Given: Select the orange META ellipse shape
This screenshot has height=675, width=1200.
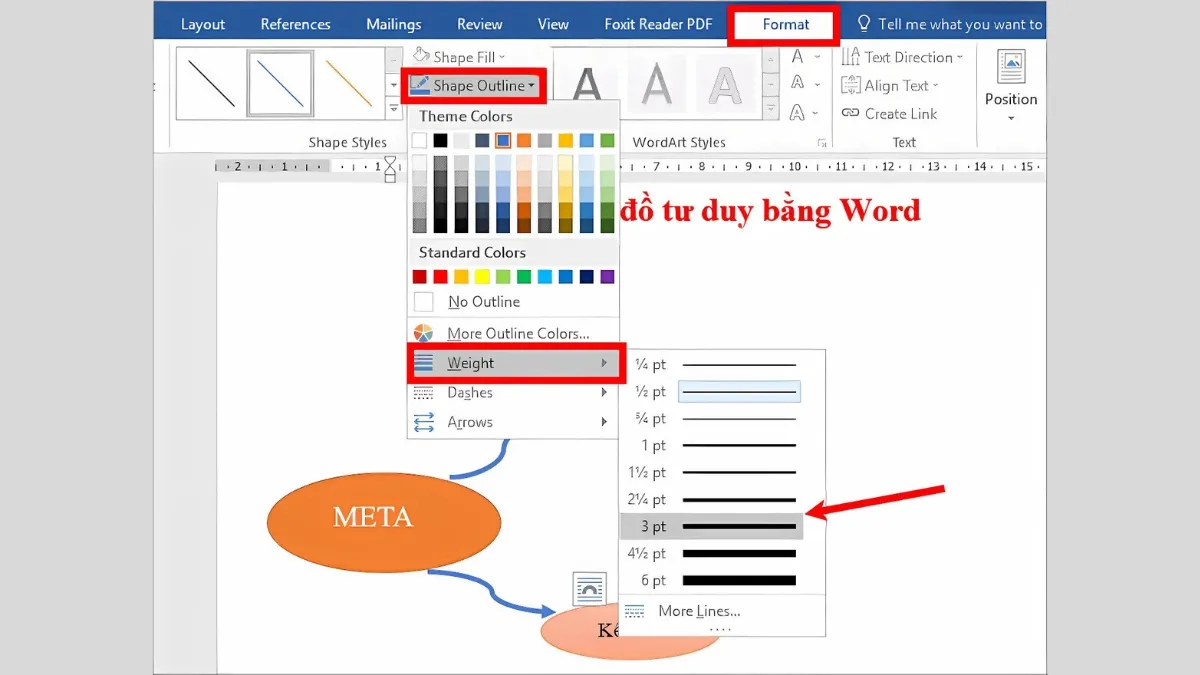Looking at the screenshot, I should pyautogui.click(x=383, y=522).
